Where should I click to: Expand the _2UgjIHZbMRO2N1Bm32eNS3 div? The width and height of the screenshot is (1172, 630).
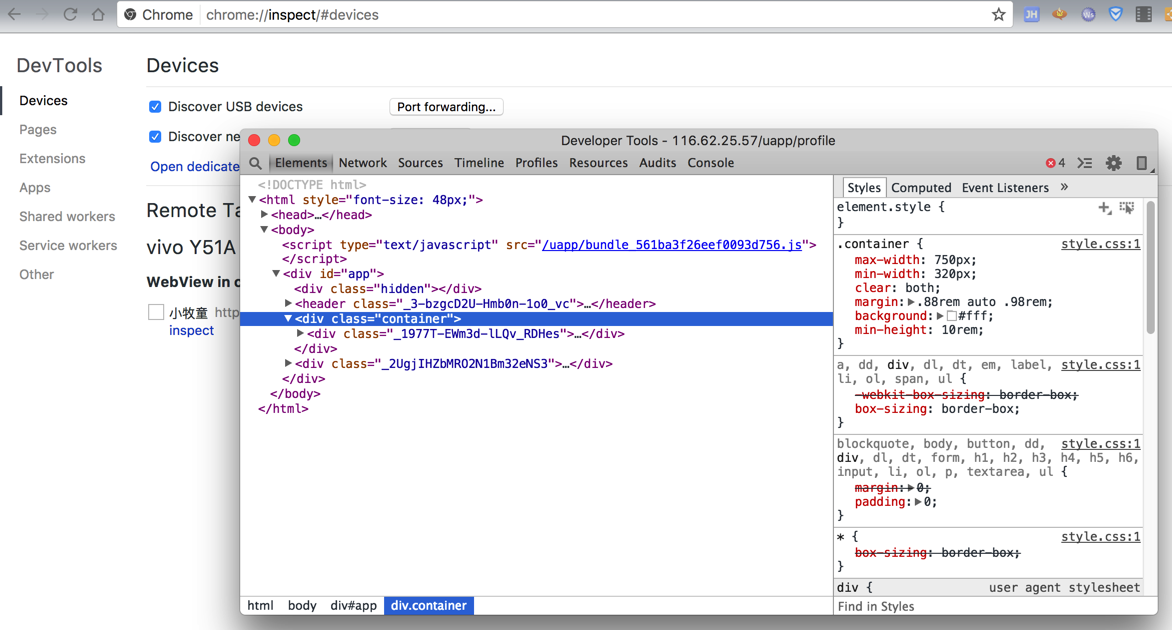tap(288, 363)
